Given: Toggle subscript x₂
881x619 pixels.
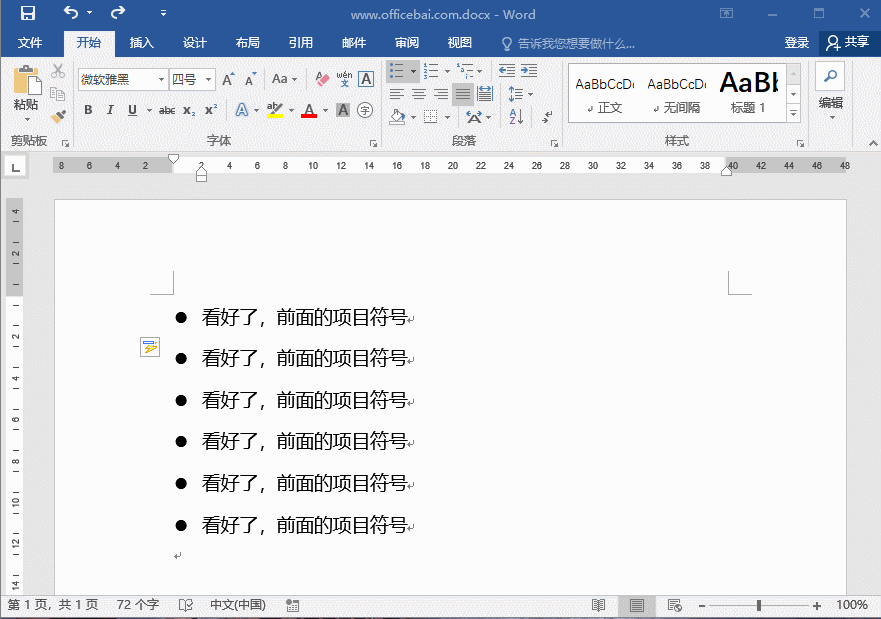Looking at the screenshot, I should point(189,110).
